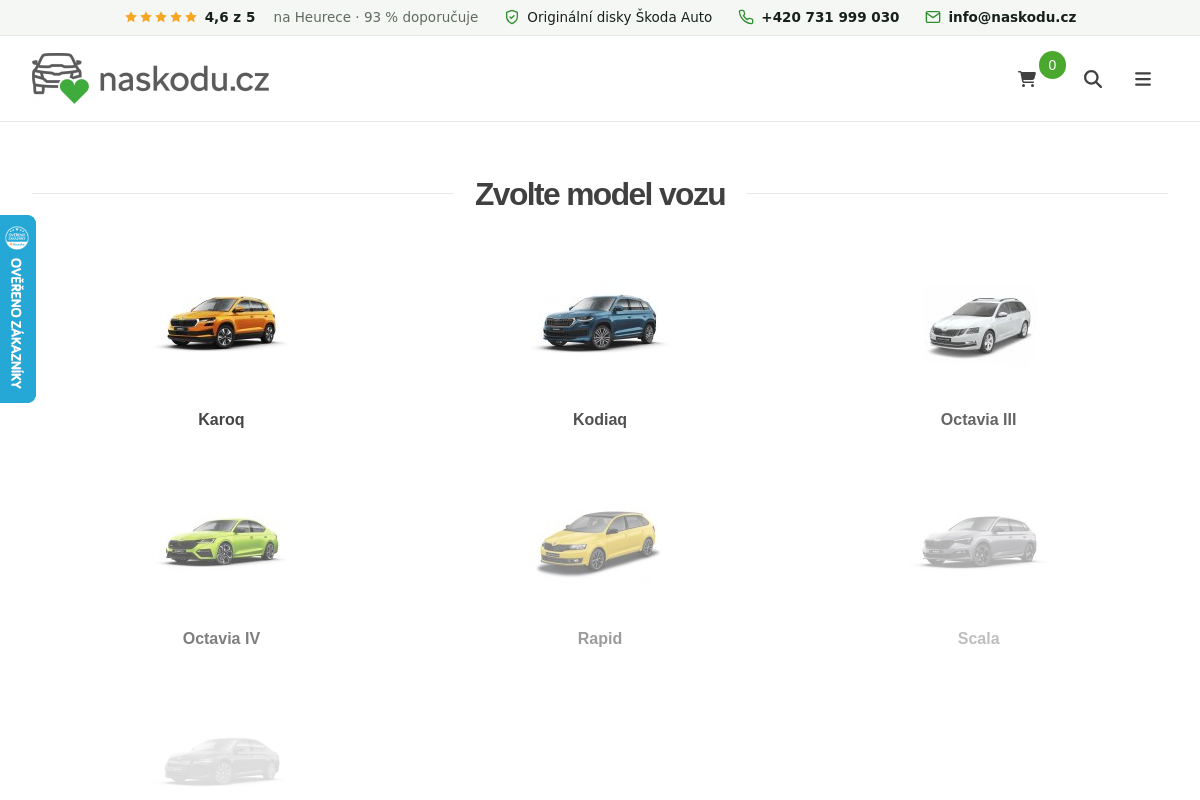
Task: Select the orange Karoq car image
Action: pyautogui.click(x=221, y=323)
